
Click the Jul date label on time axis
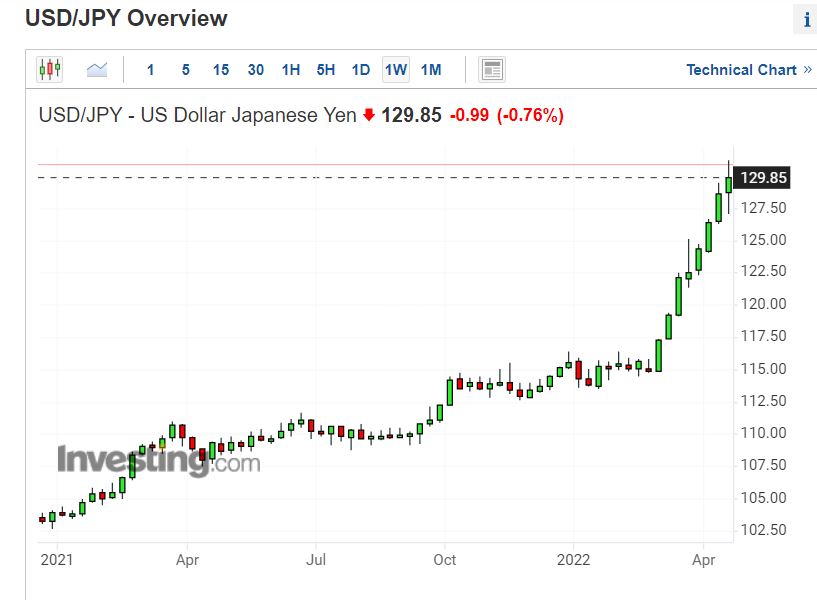coord(316,560)
